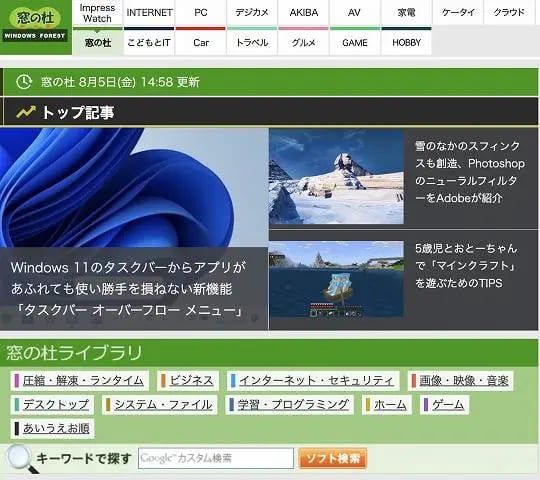Select the グルメ tab
The image size is (540, 480).
pos(303,43)
